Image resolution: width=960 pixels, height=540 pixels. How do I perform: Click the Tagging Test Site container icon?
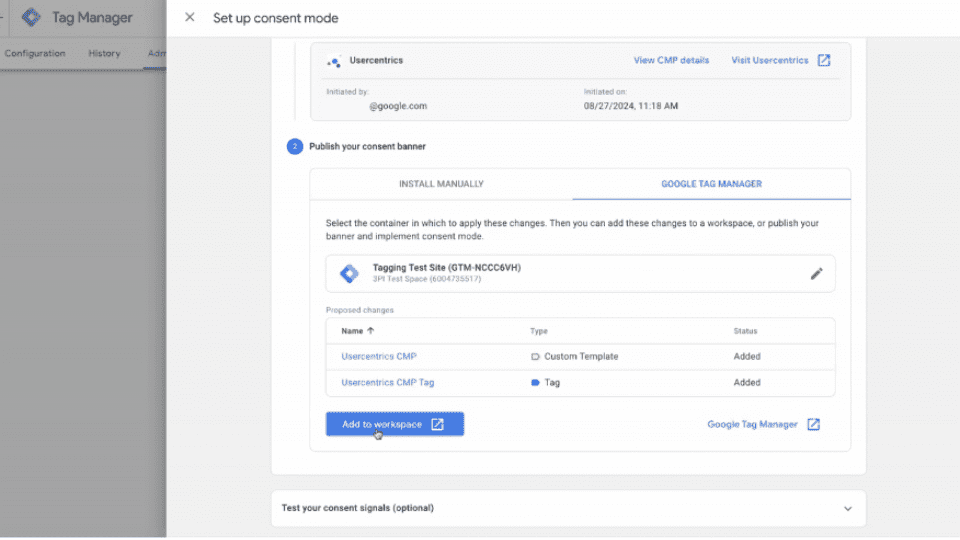[x=350, y=273]
